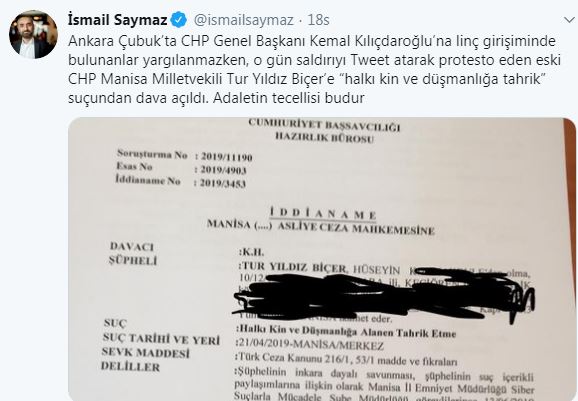The height and width of the screenshot is (401, 578).
Task: Expand the tweet options chevron arrow
Action: [x=570, y=20]
